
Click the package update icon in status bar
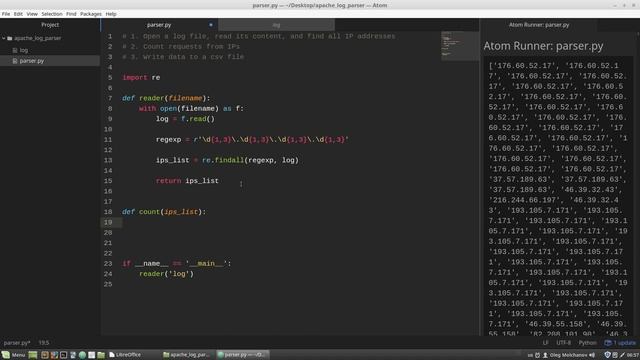[x=608, y=343]
